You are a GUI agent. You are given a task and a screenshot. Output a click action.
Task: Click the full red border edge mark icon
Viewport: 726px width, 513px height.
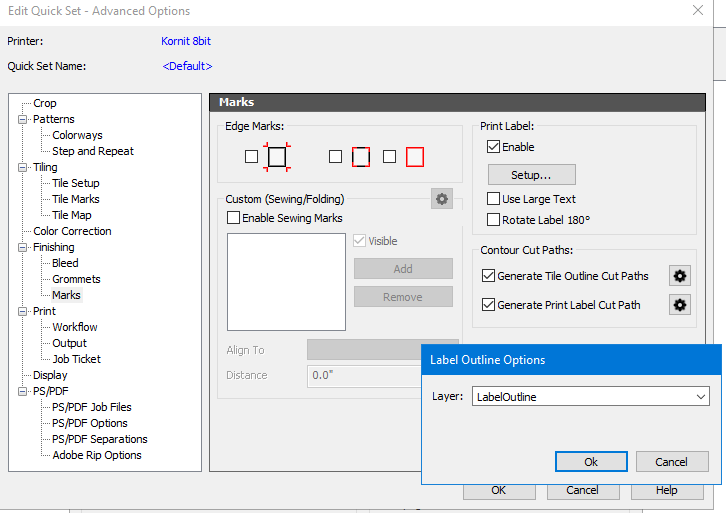[x=415, y=157]
